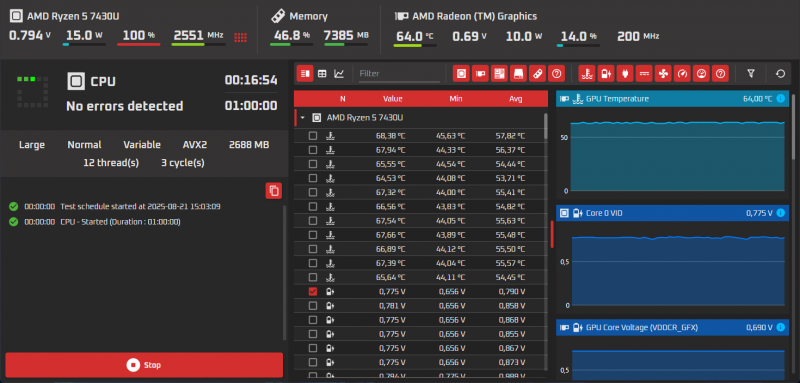Open info for GPU Temperature graph
The width and height of the screenshot is (800, 383).
tap(780, 98)
